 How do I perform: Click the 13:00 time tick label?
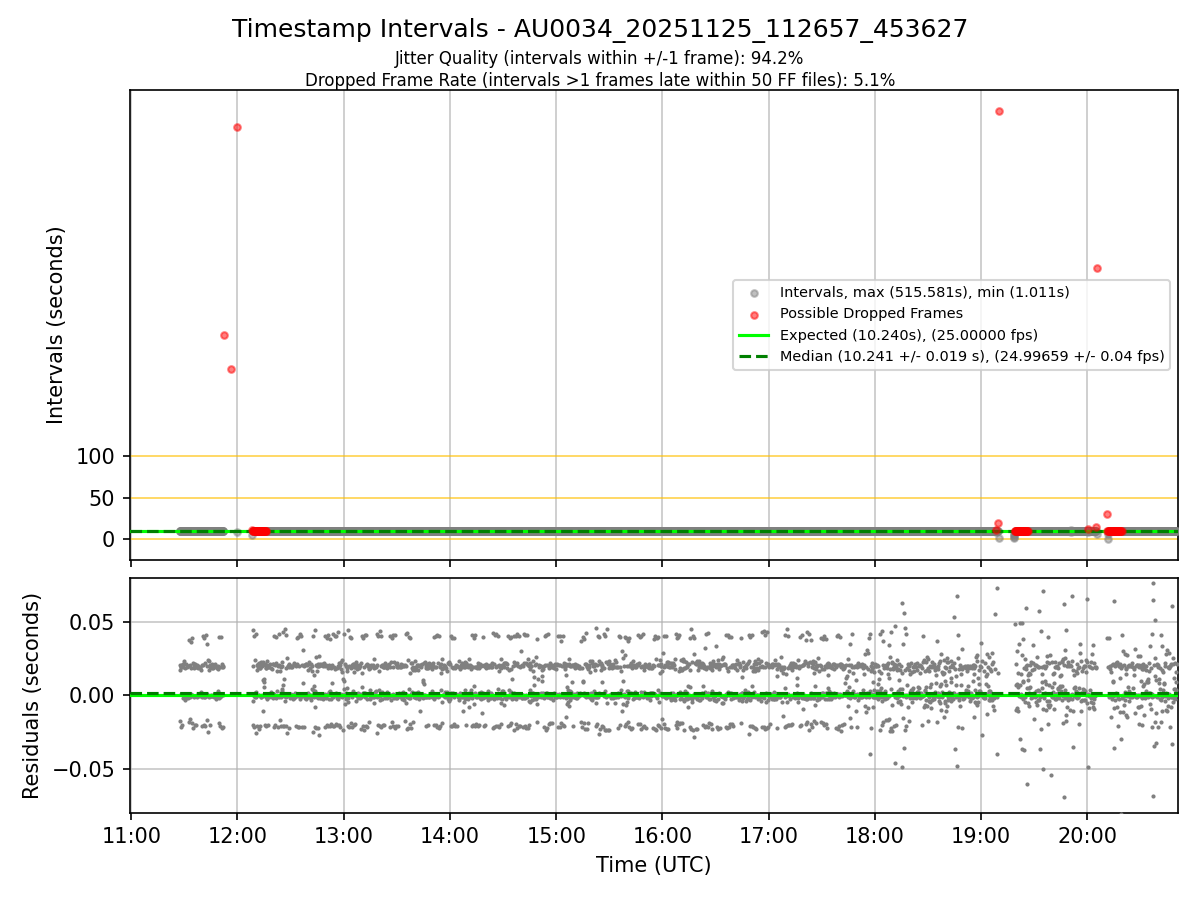(x=344, y=834)
